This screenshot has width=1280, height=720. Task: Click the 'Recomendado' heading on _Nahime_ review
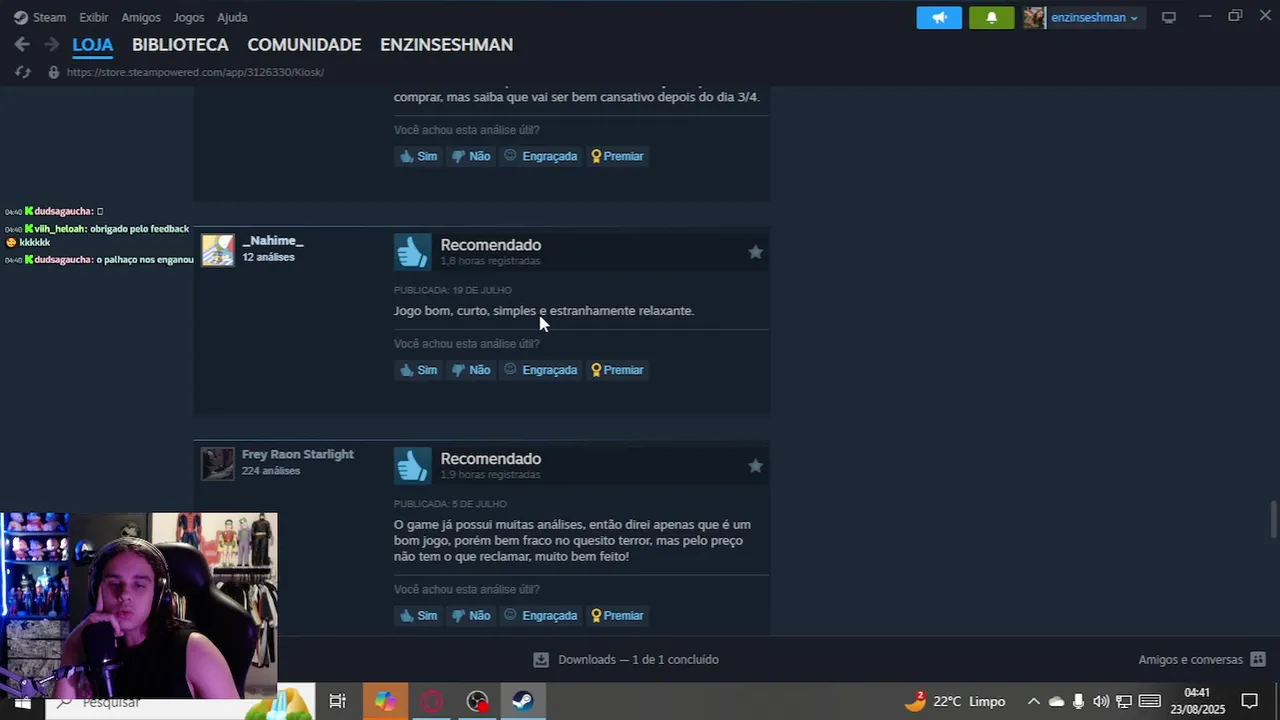click(x=491, y=245)
